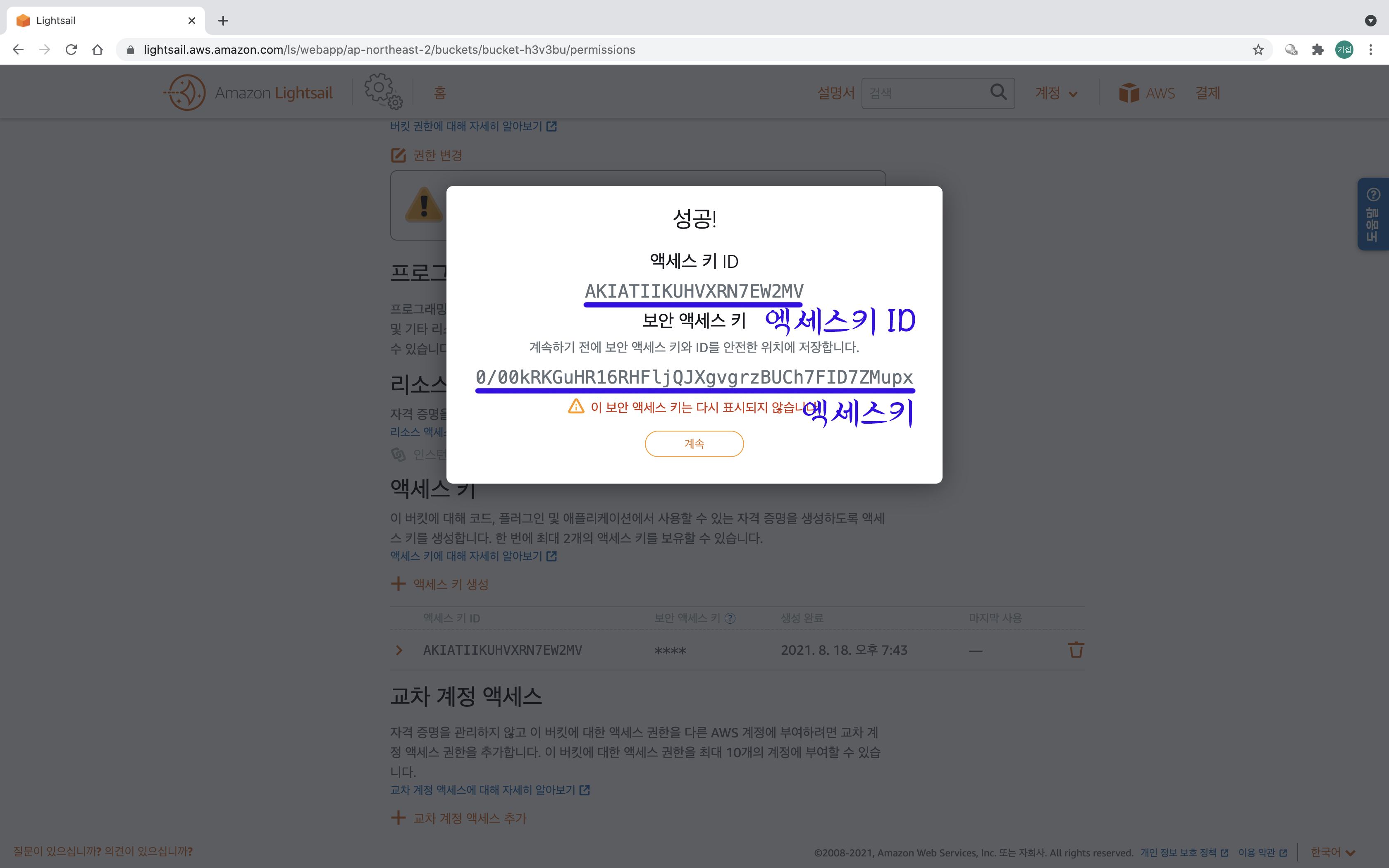Click the AWS console cube icon
This screenshot has height=868, width=1389.
pyautogui.click(x=1129, y=93)
